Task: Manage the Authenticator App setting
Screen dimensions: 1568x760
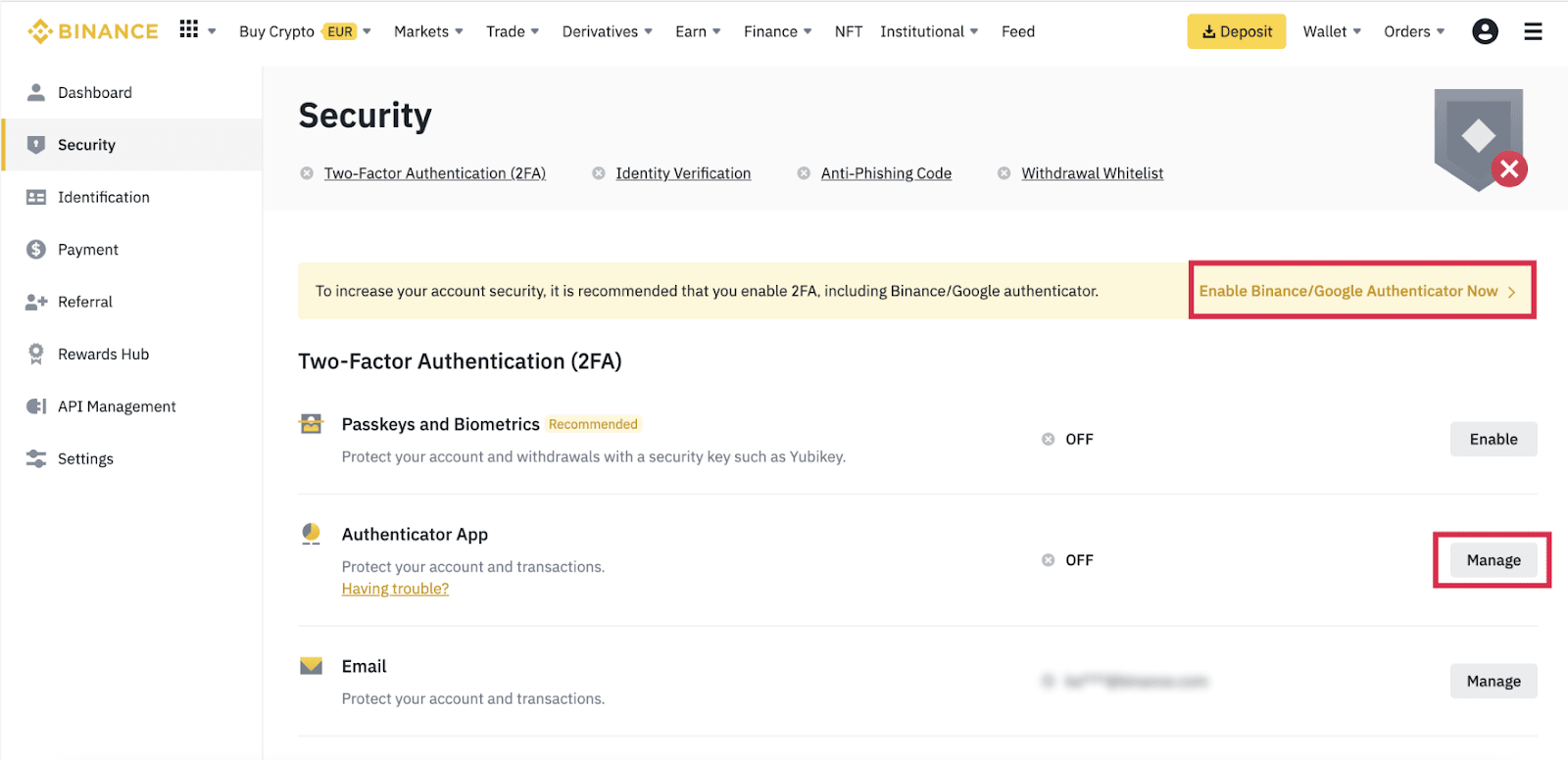Action: click(1493, 560)
